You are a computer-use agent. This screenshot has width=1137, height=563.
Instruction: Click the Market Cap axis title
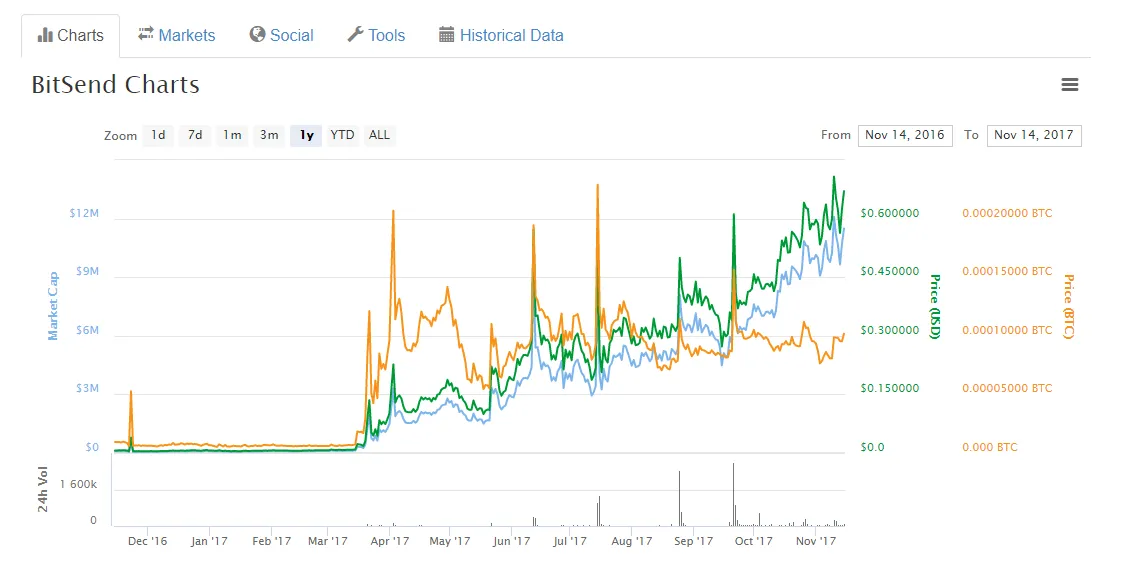(x=52, y=305)
